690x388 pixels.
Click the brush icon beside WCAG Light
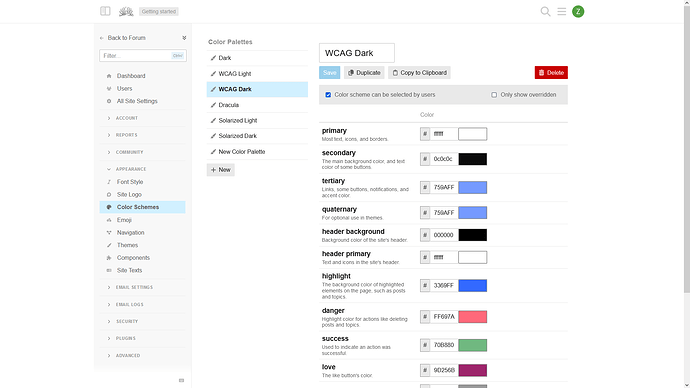coord(213,74)
